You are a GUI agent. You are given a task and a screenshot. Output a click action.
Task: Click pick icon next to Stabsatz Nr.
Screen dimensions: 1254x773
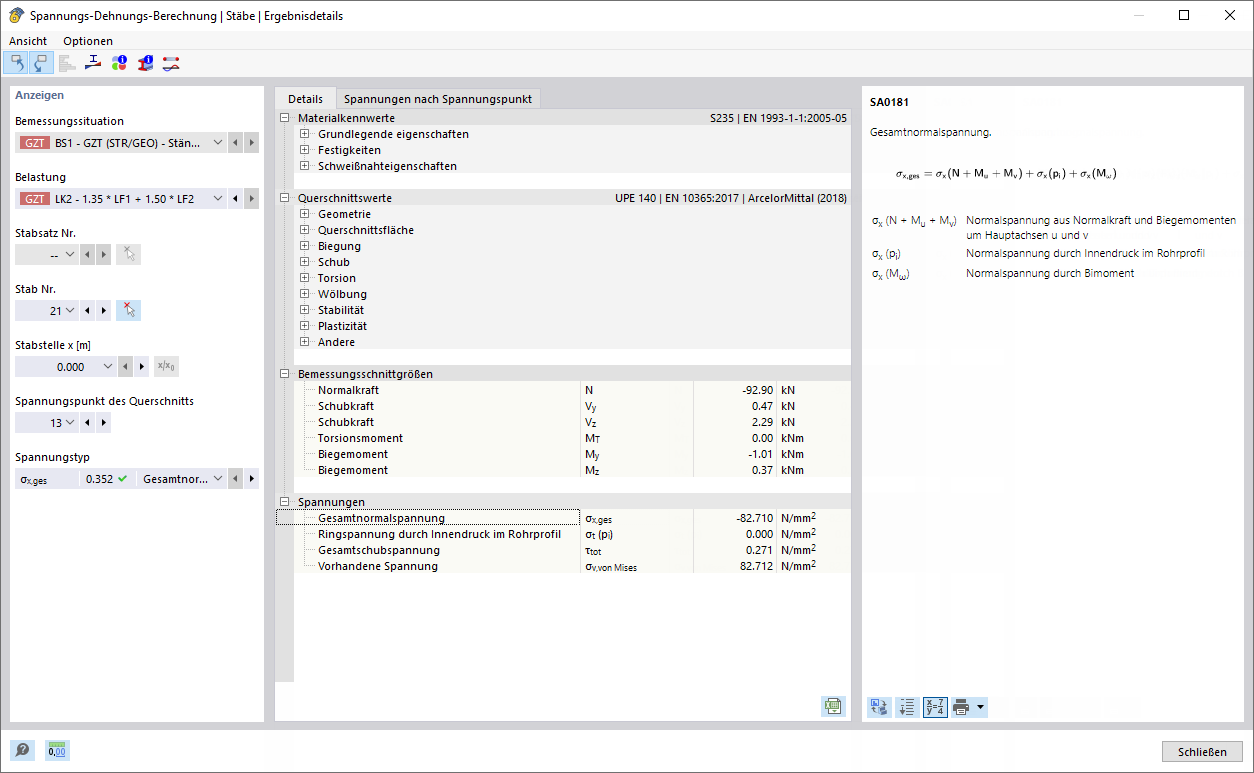tap(128, 254)
